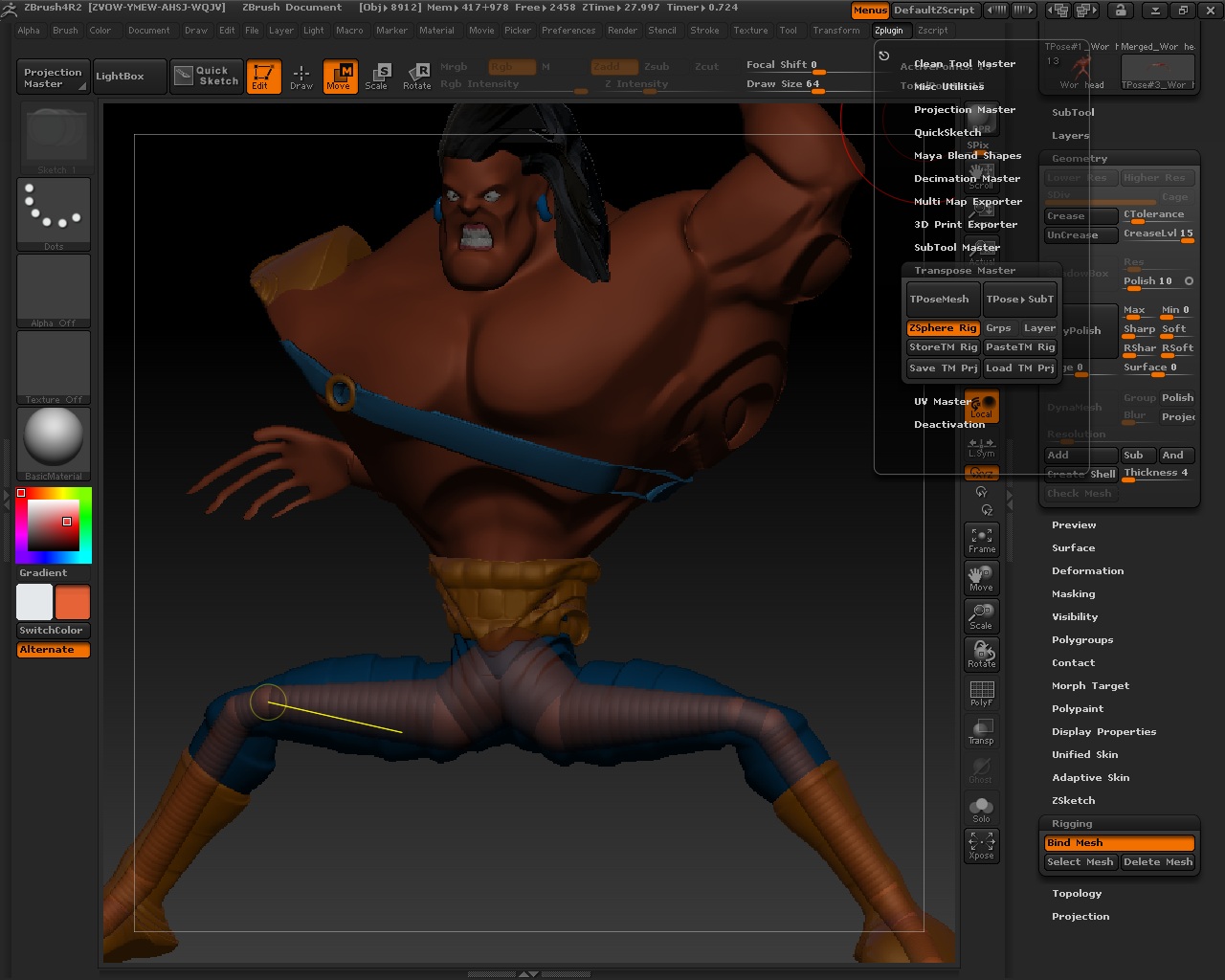The width and height of the screenshot is (1225, 980).
Task: Toggle the ZSphere Rig option
Action: 942,328
